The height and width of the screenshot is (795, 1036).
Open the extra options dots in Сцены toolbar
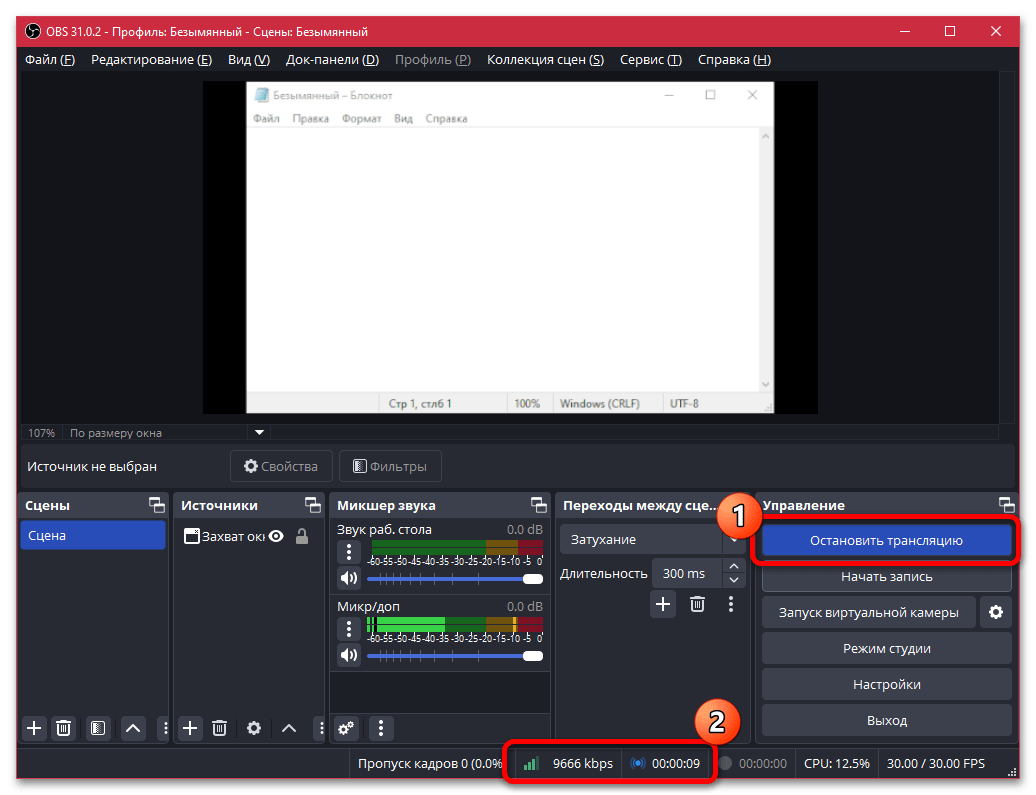pos(165,728)
